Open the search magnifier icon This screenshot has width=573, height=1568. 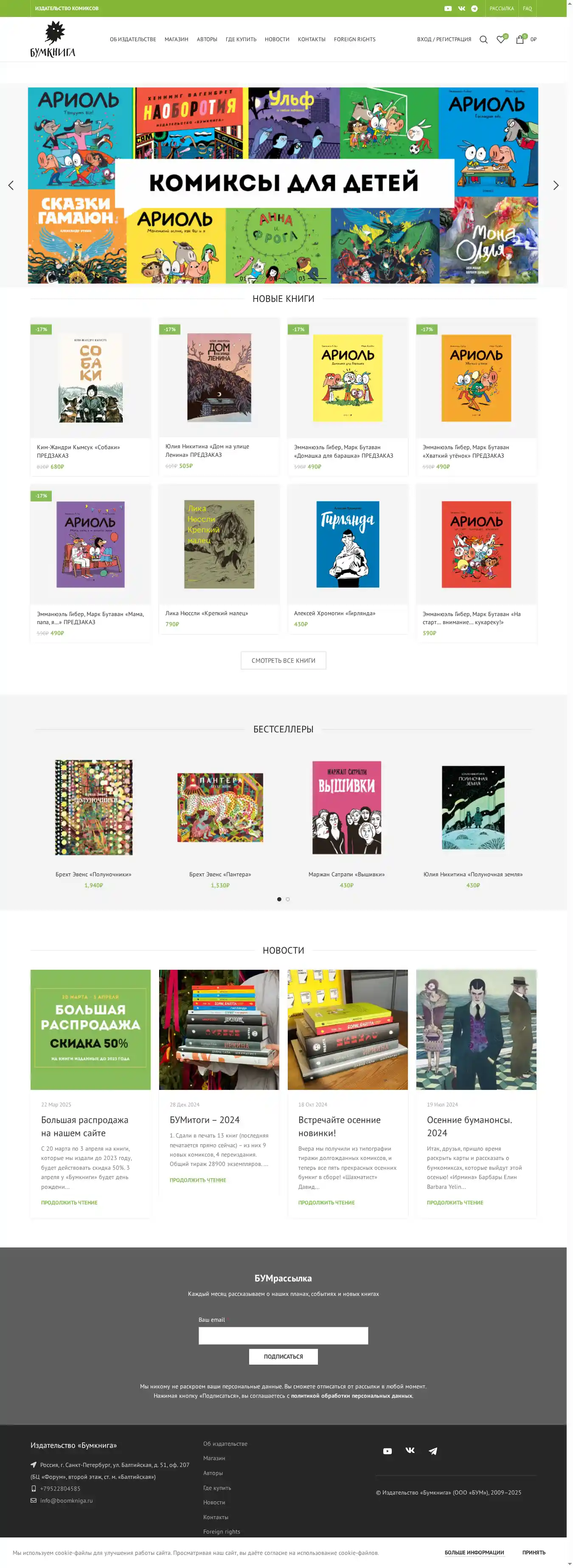point(483,39)
